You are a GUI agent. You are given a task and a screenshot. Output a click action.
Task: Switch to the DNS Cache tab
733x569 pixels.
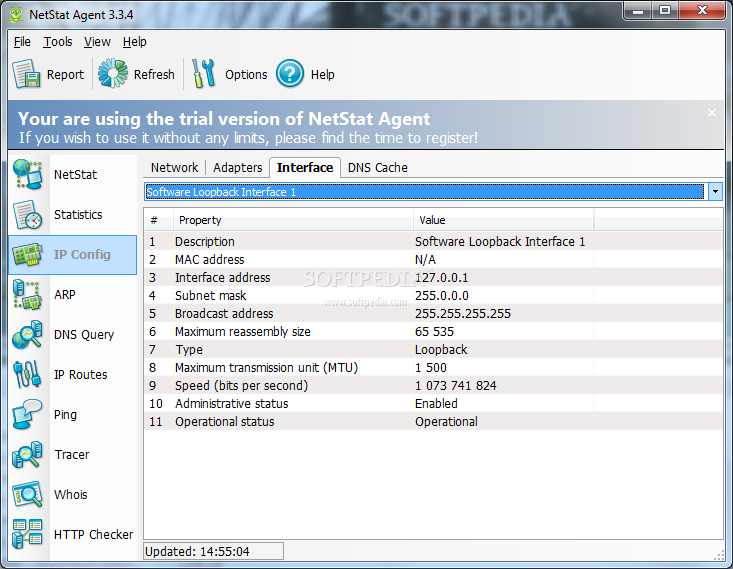click(378, 167)
